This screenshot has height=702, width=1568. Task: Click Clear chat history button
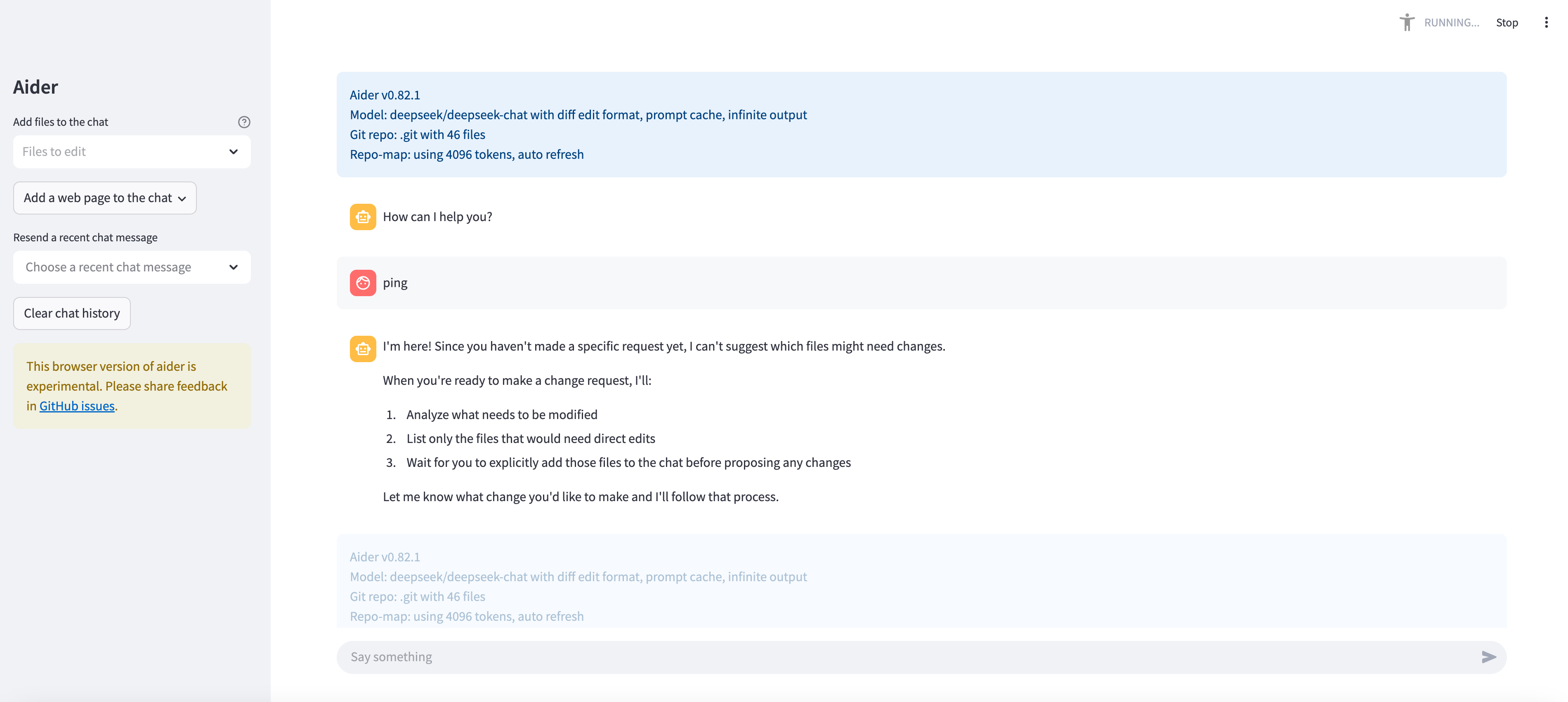pyautogui.click(x=72, y=313)
